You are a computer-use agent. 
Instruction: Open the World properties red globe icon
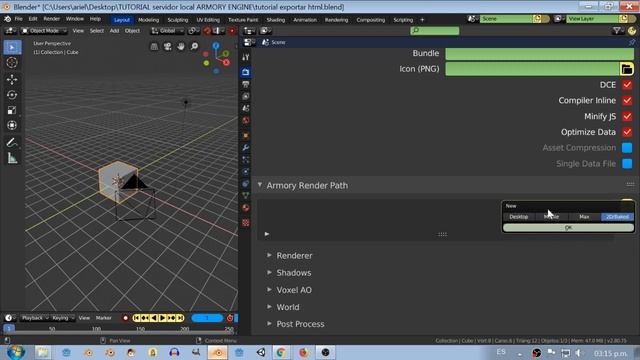(x=246, y=120)
